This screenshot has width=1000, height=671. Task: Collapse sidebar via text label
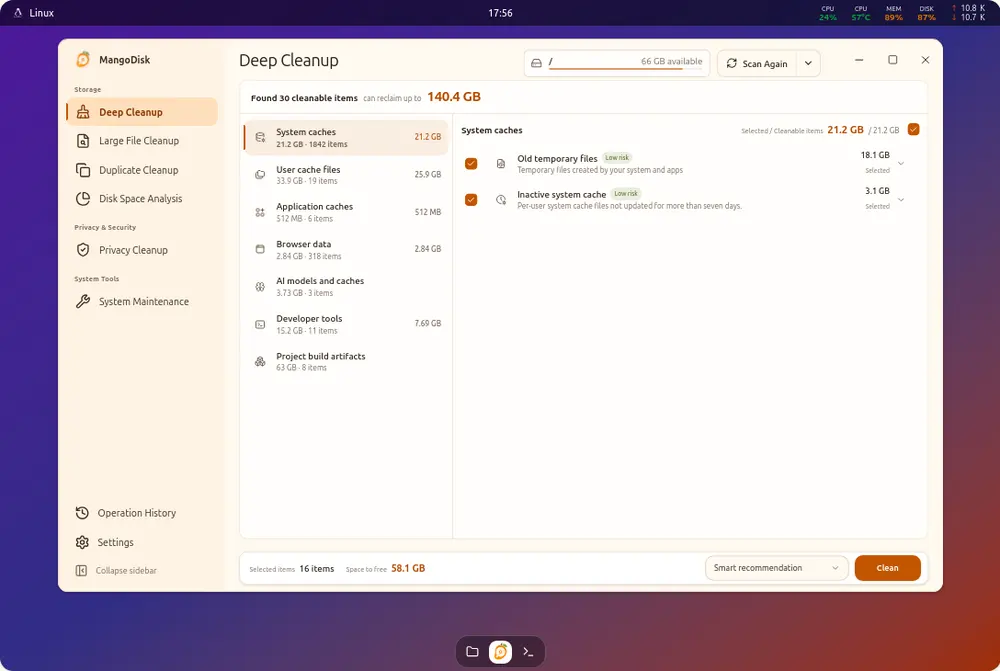coord(126,570)
